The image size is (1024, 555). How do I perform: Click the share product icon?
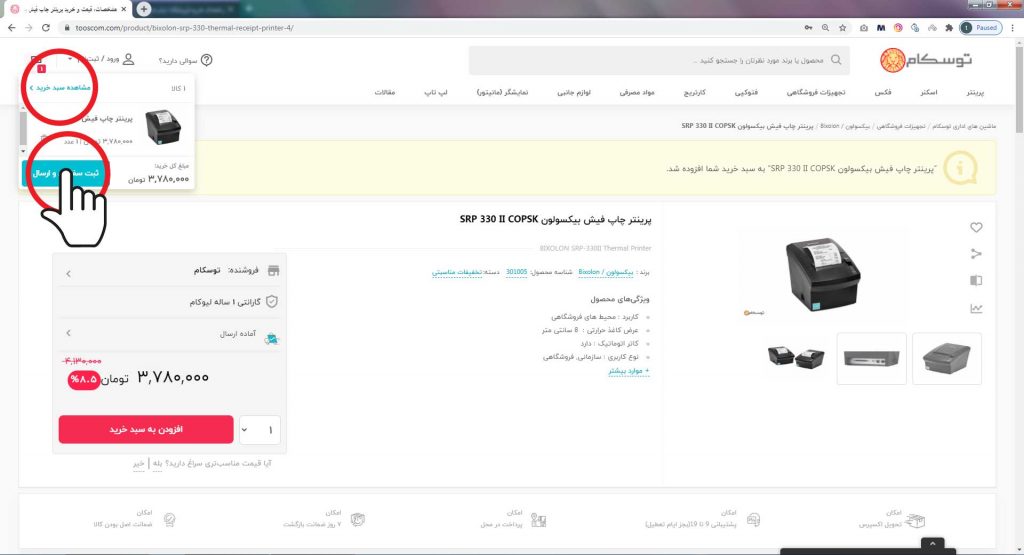click(x=976, y=253)
